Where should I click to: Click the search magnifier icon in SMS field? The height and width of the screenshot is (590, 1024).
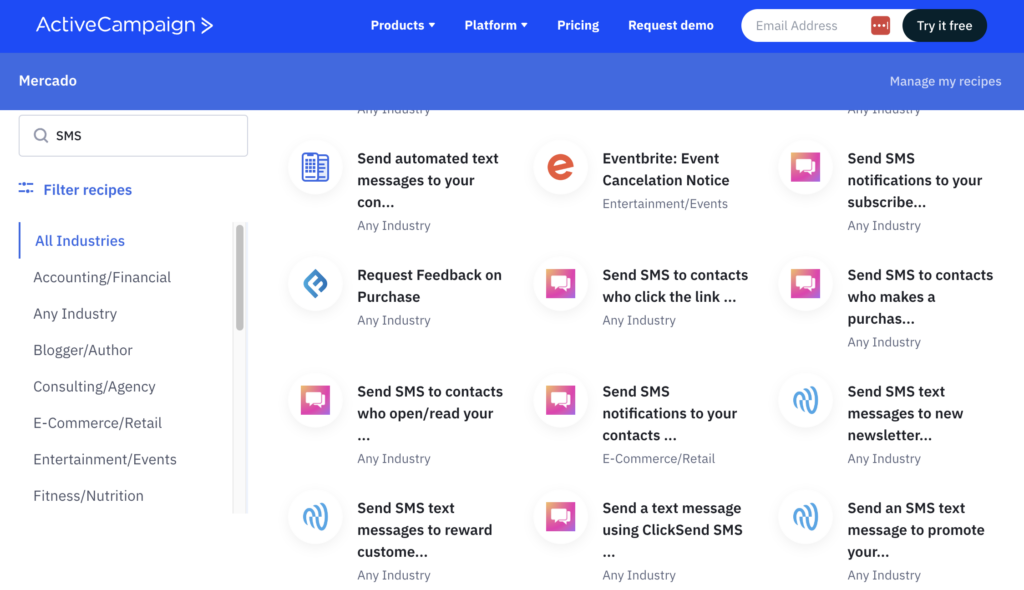(x=41, y=135)
